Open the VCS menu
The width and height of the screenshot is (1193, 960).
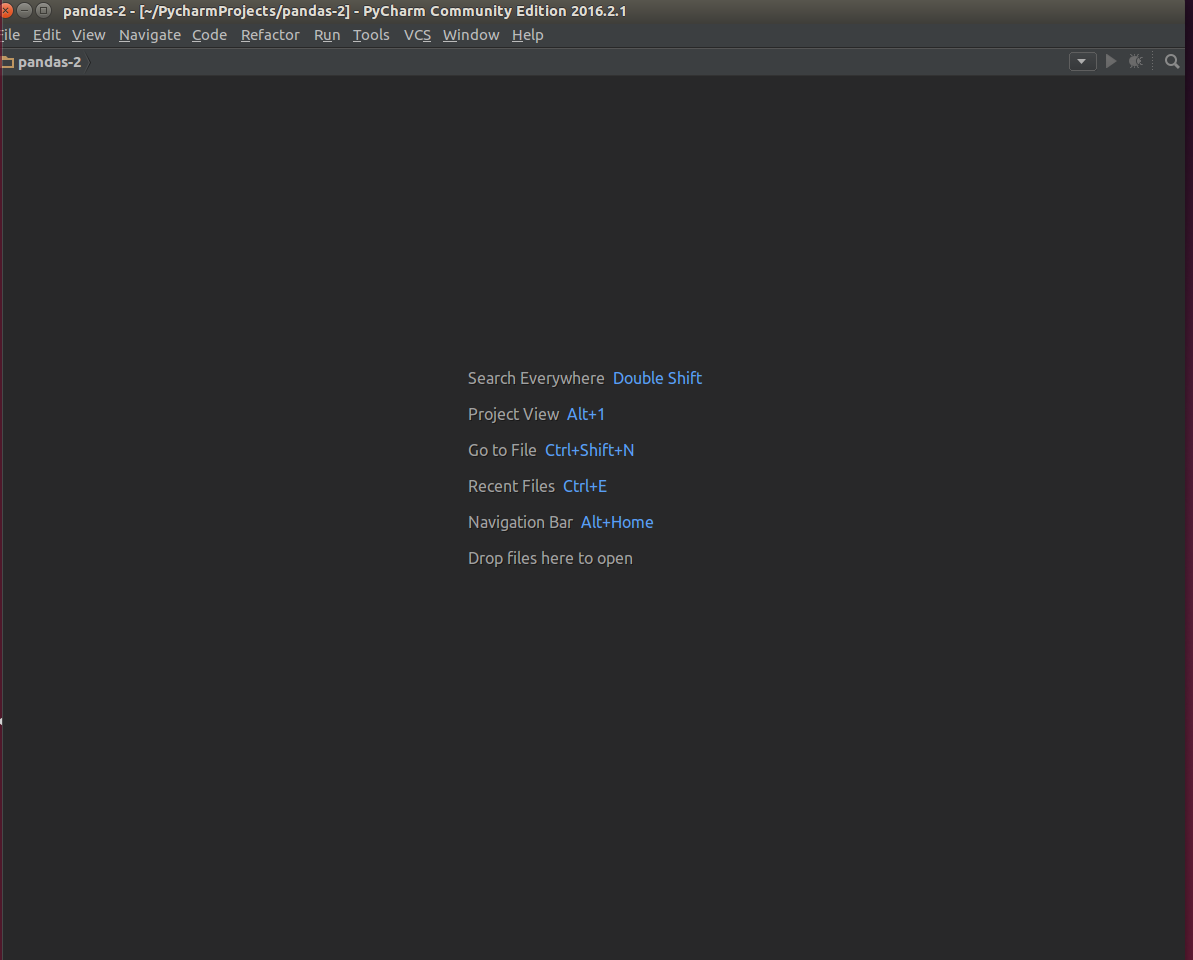click(417, 35)
